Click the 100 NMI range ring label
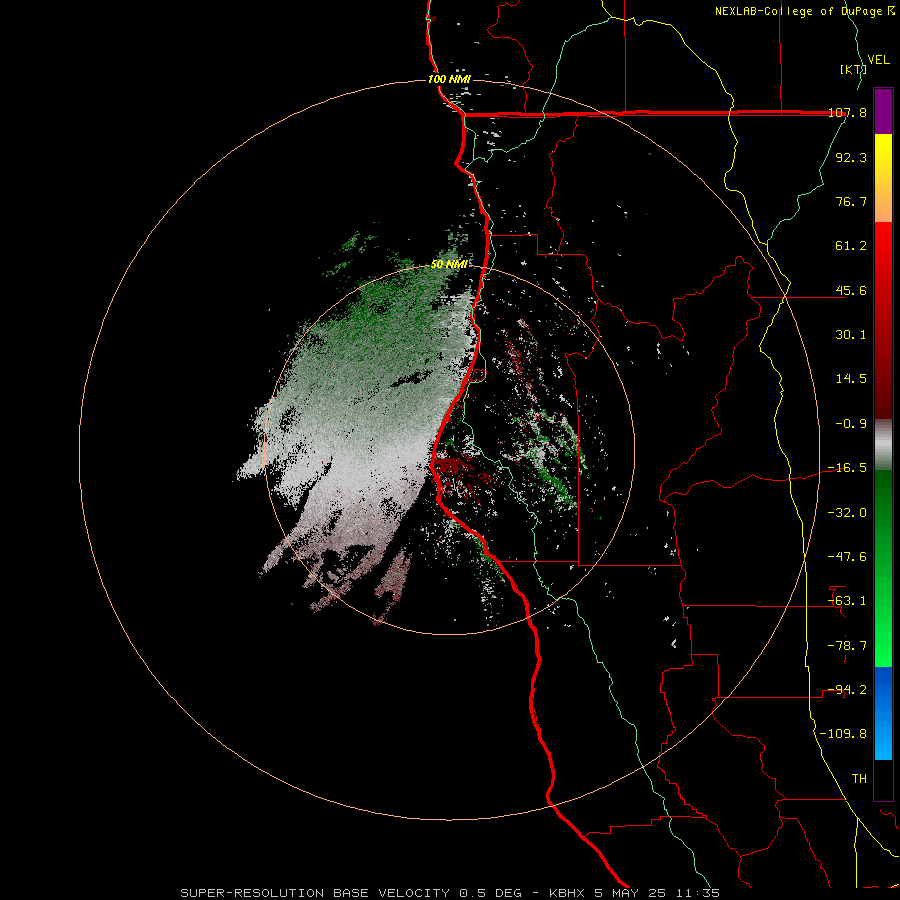Image resolution: width=900 pixels, height=900 pixels. [x=449, y=79]
